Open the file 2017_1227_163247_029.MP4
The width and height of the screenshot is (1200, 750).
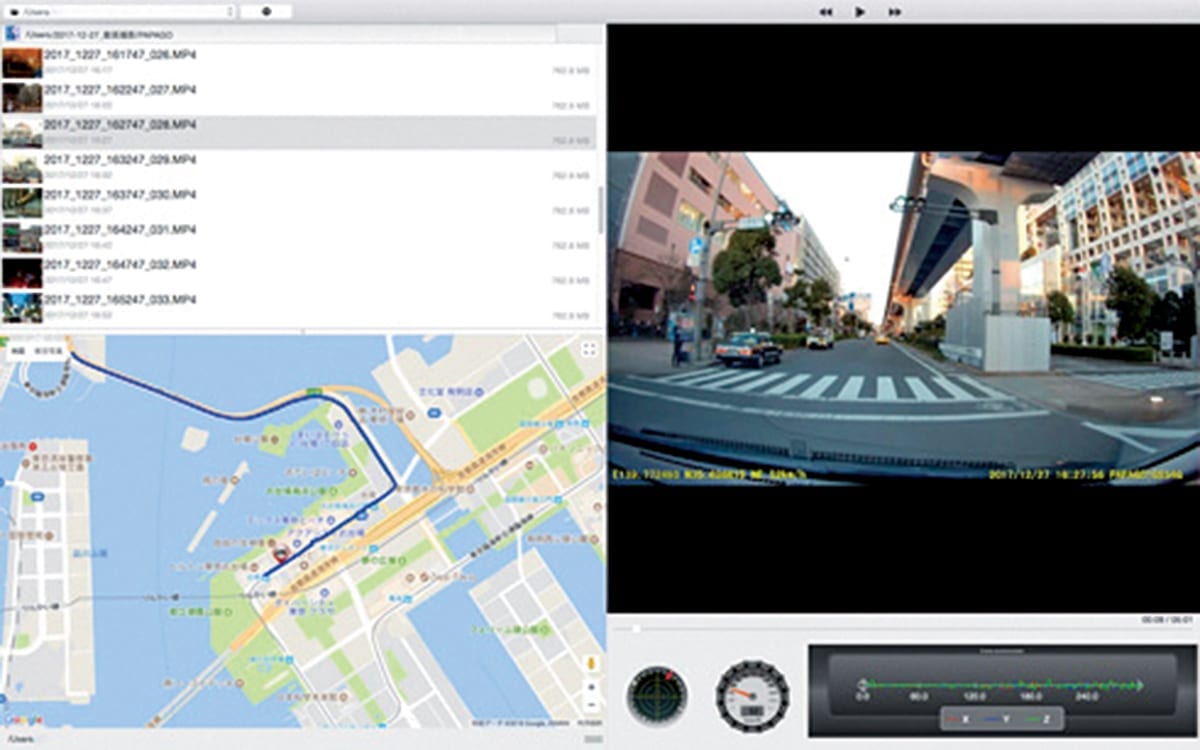(120, 160)
